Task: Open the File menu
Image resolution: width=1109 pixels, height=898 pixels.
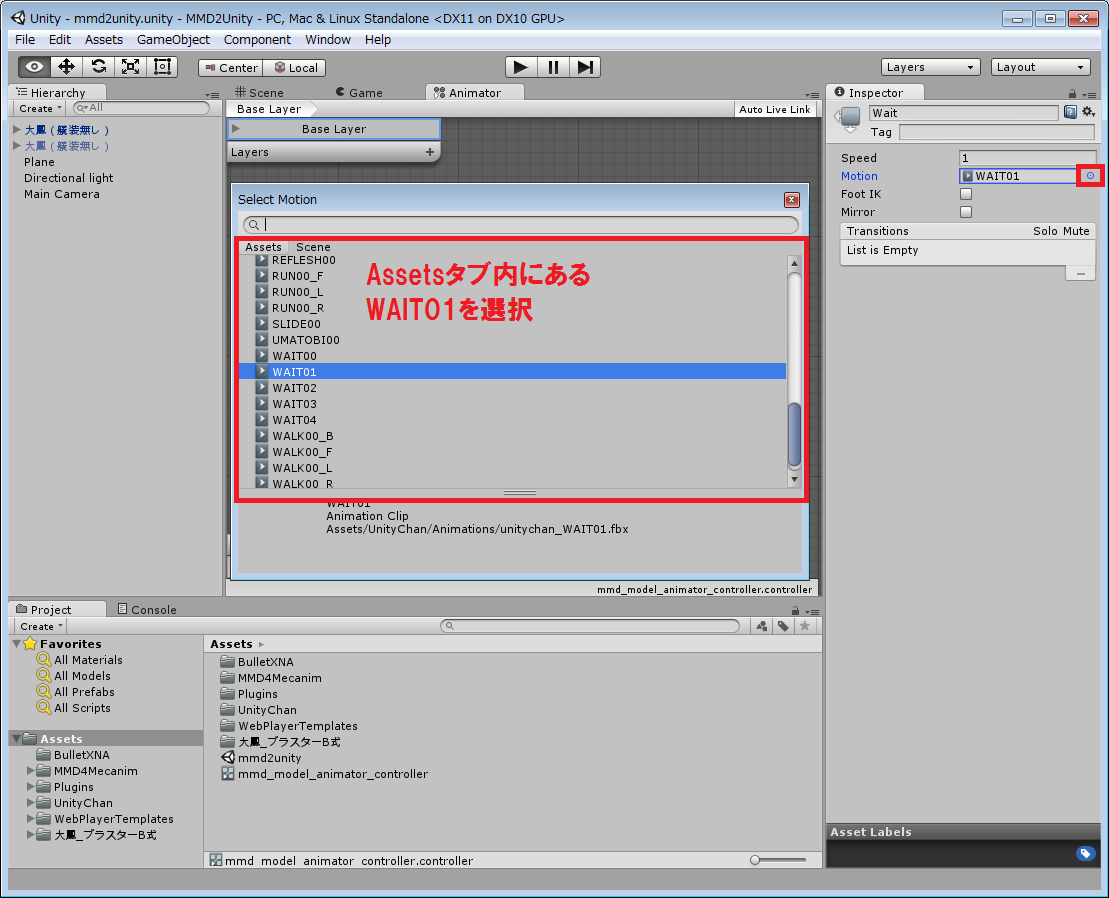Action: (25, 40)
